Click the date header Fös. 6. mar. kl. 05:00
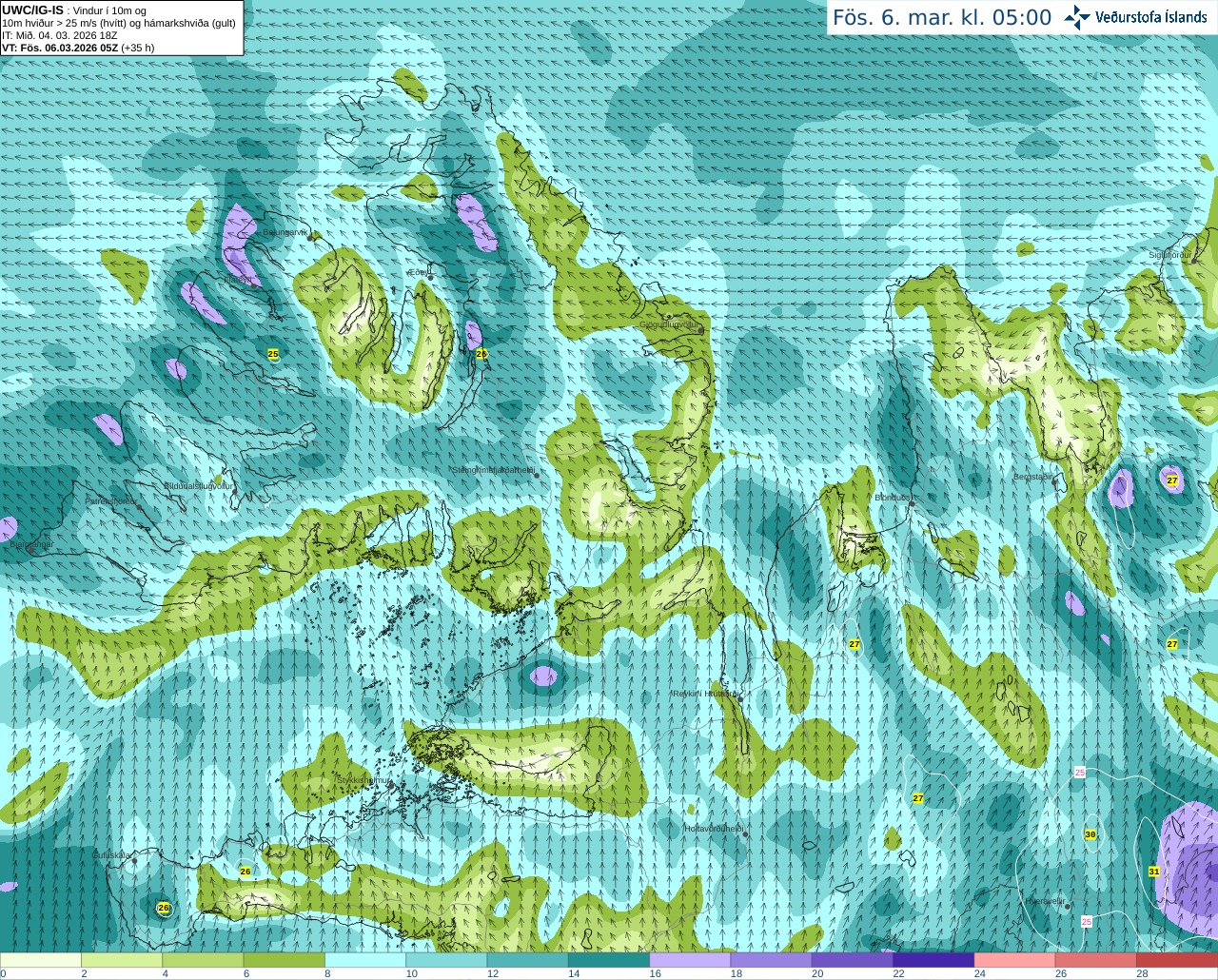 tap(942, 18)
